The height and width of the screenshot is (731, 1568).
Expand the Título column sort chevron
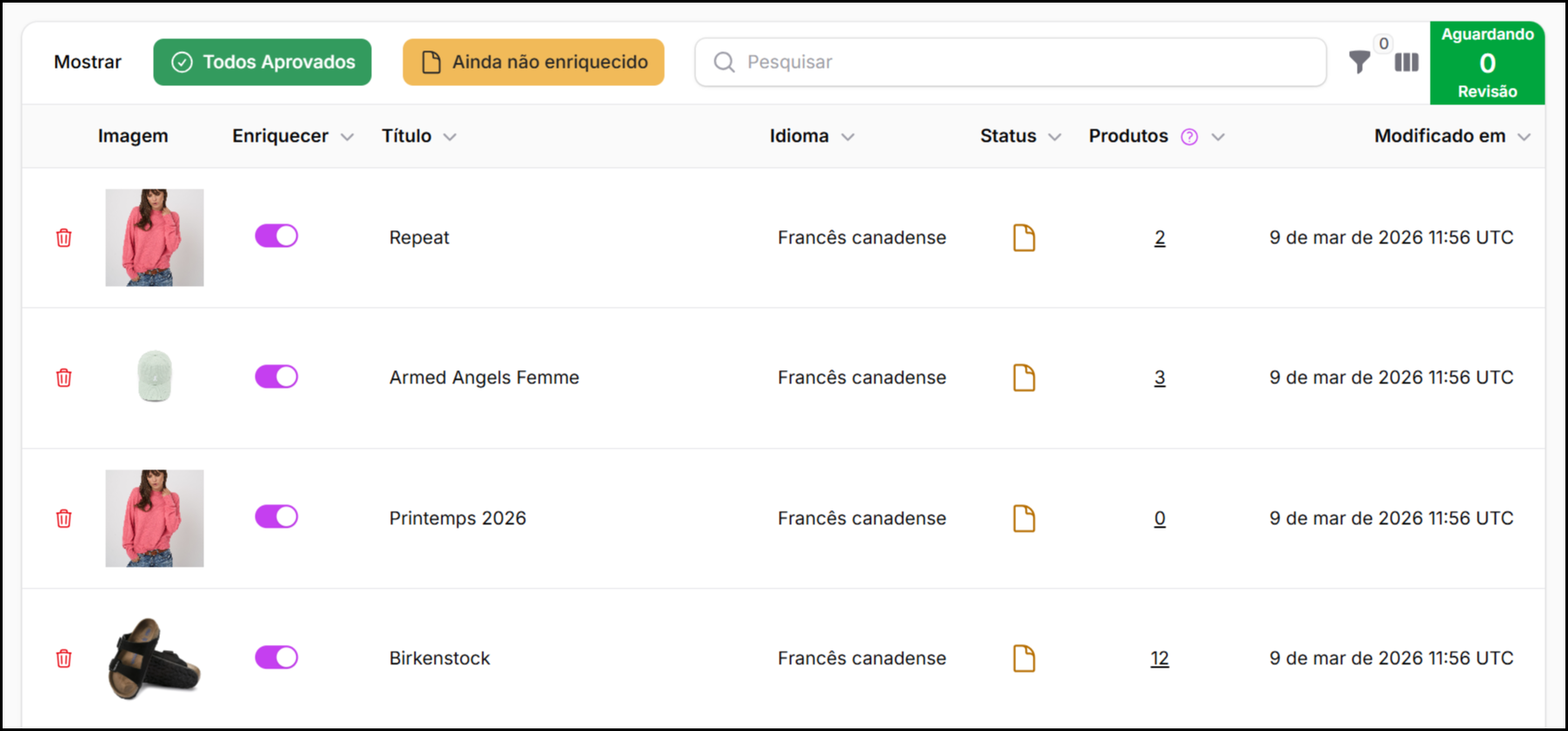point(449,137)
